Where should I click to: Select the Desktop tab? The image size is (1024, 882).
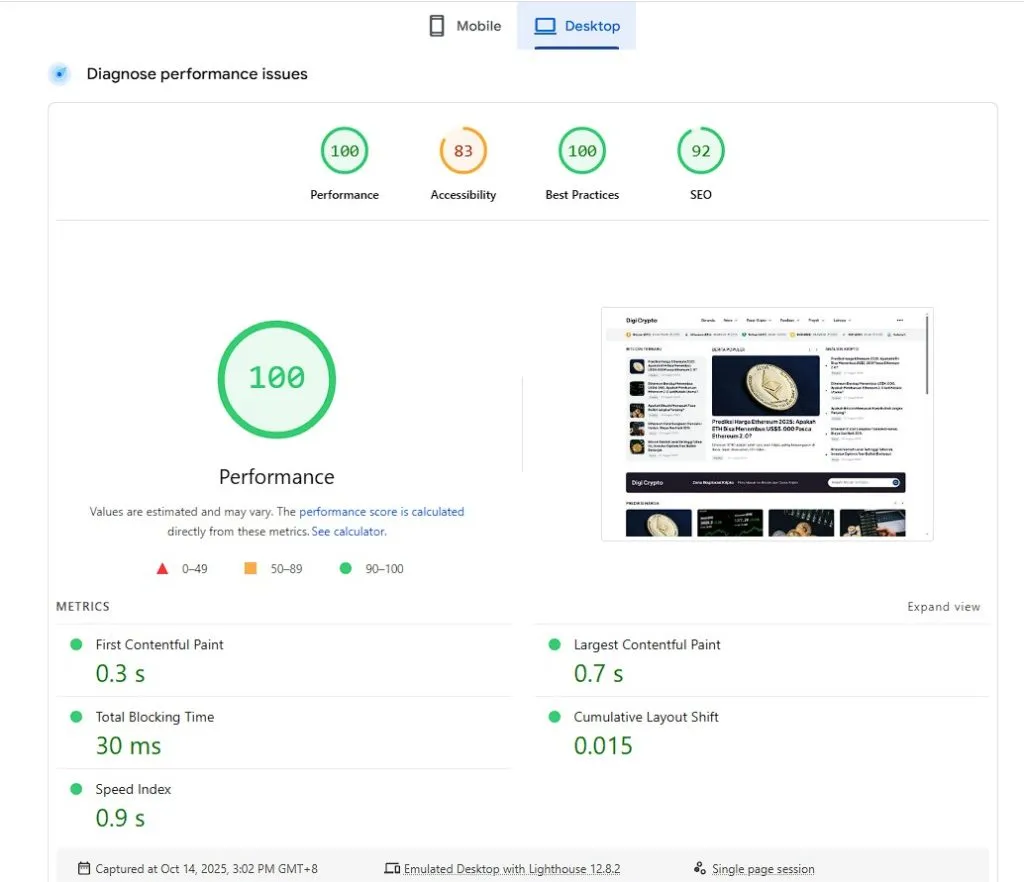point(577,26)
